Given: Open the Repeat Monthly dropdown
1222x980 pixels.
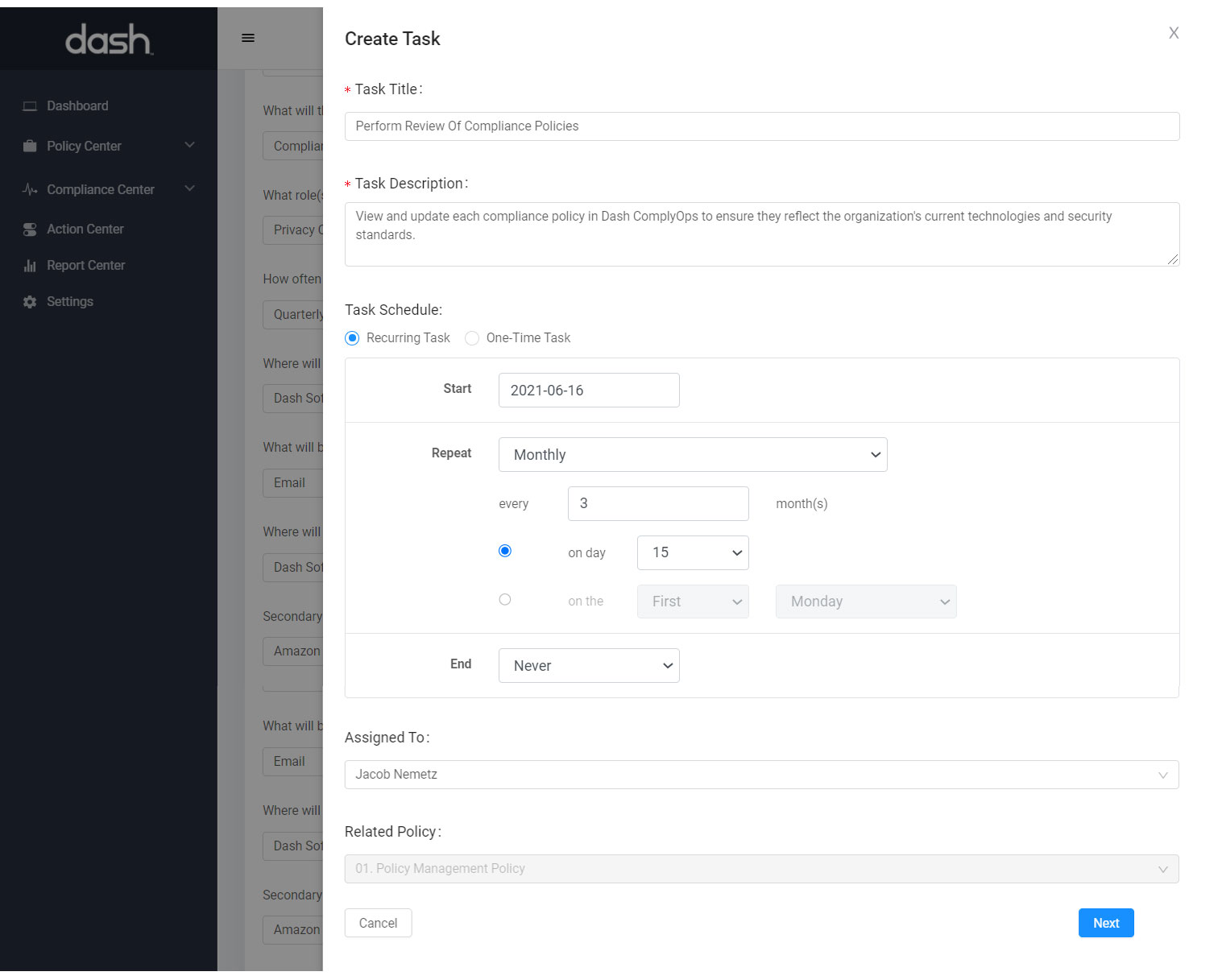Looking at the screenshot, I should click(x=693, y=455).
